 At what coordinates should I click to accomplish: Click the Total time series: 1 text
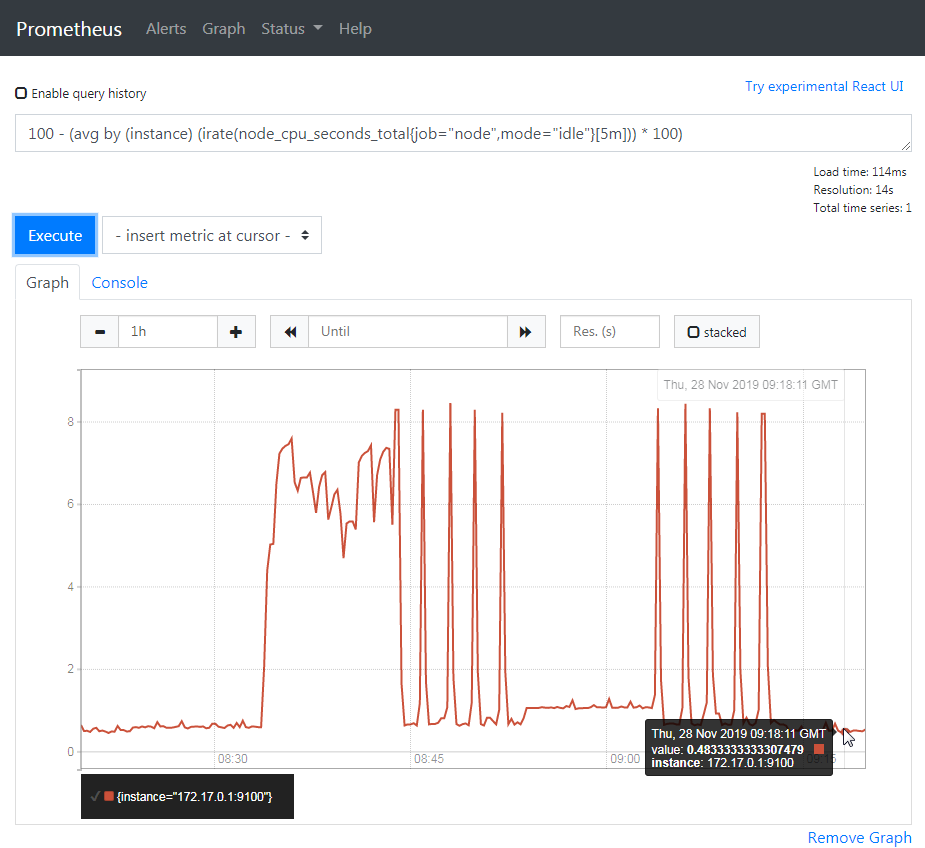[x=862, y=208]
